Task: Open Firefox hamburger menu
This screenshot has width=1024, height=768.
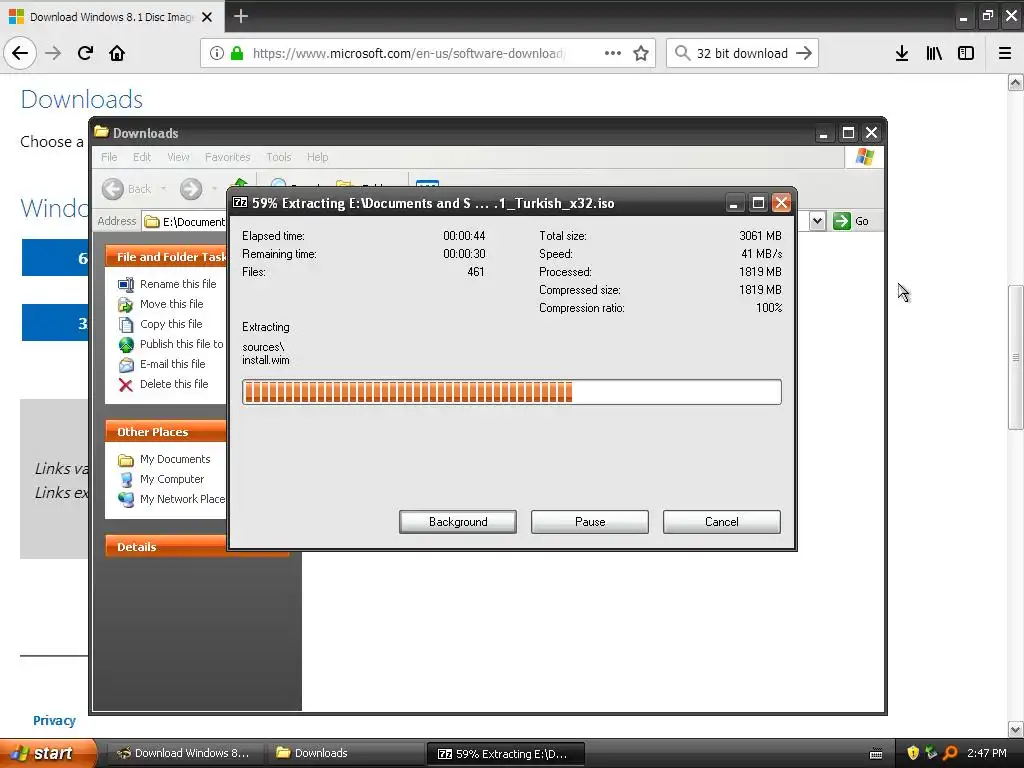Action: click(x=1005, y=53)
